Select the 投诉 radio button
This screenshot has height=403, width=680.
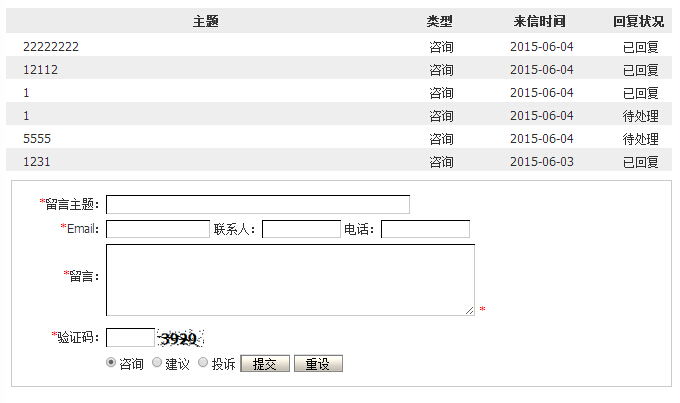click(x=203, y=364)
